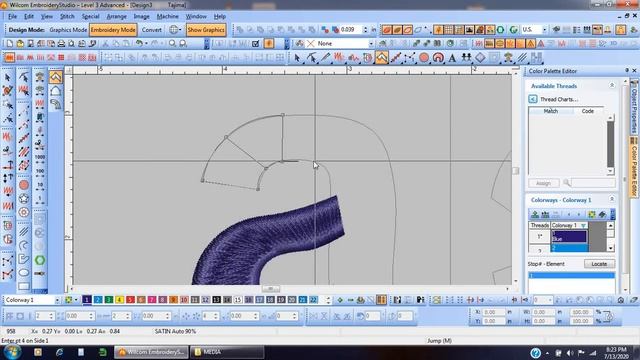
Task: Click the solid red square stitch icon
Action: (61, 58)
